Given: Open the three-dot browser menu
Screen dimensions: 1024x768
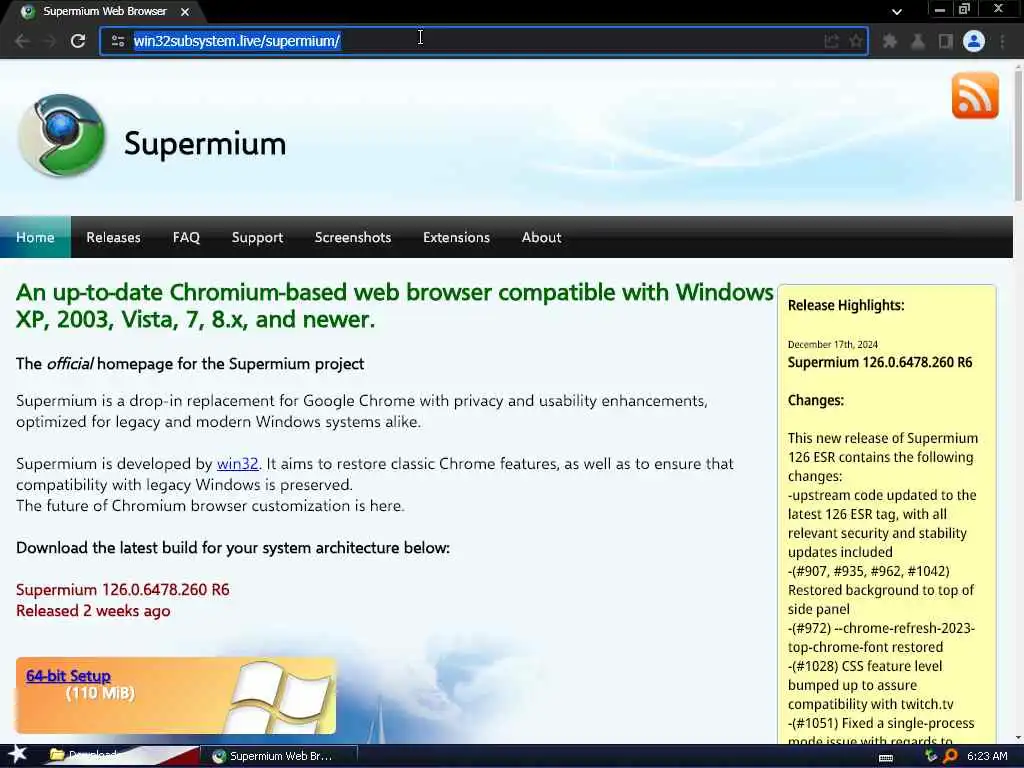Looking at the screenshot, I should (1002, 41).
